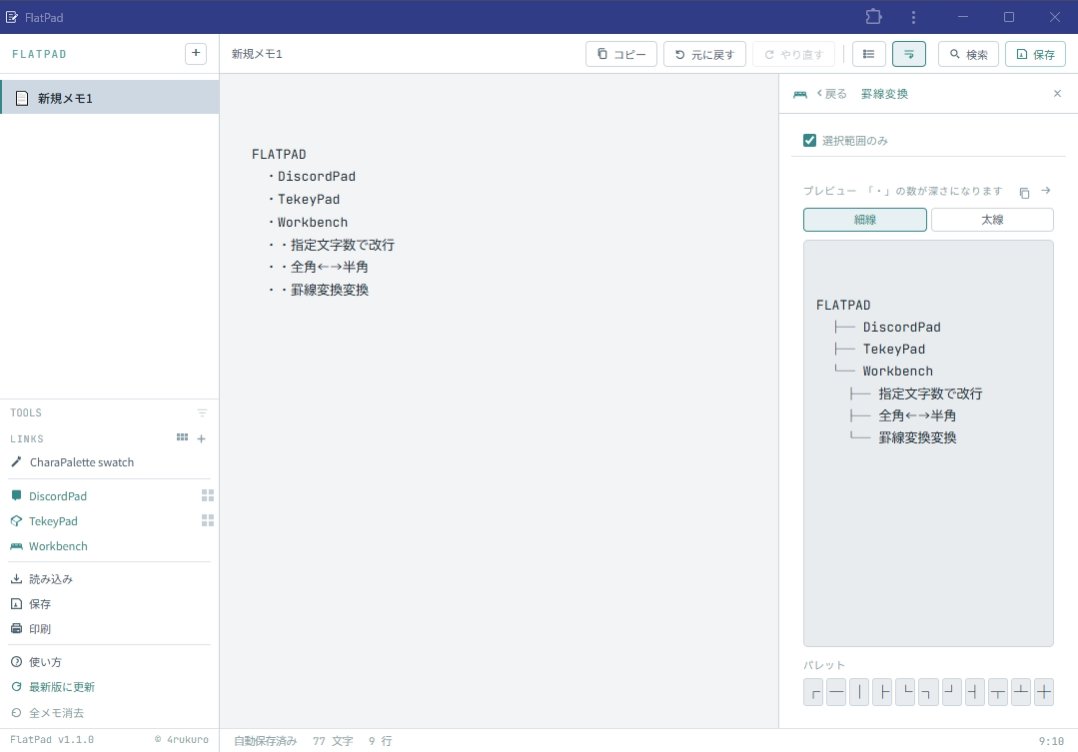Click the ・・罫線変換変換 line in editor

coord(318,289)
